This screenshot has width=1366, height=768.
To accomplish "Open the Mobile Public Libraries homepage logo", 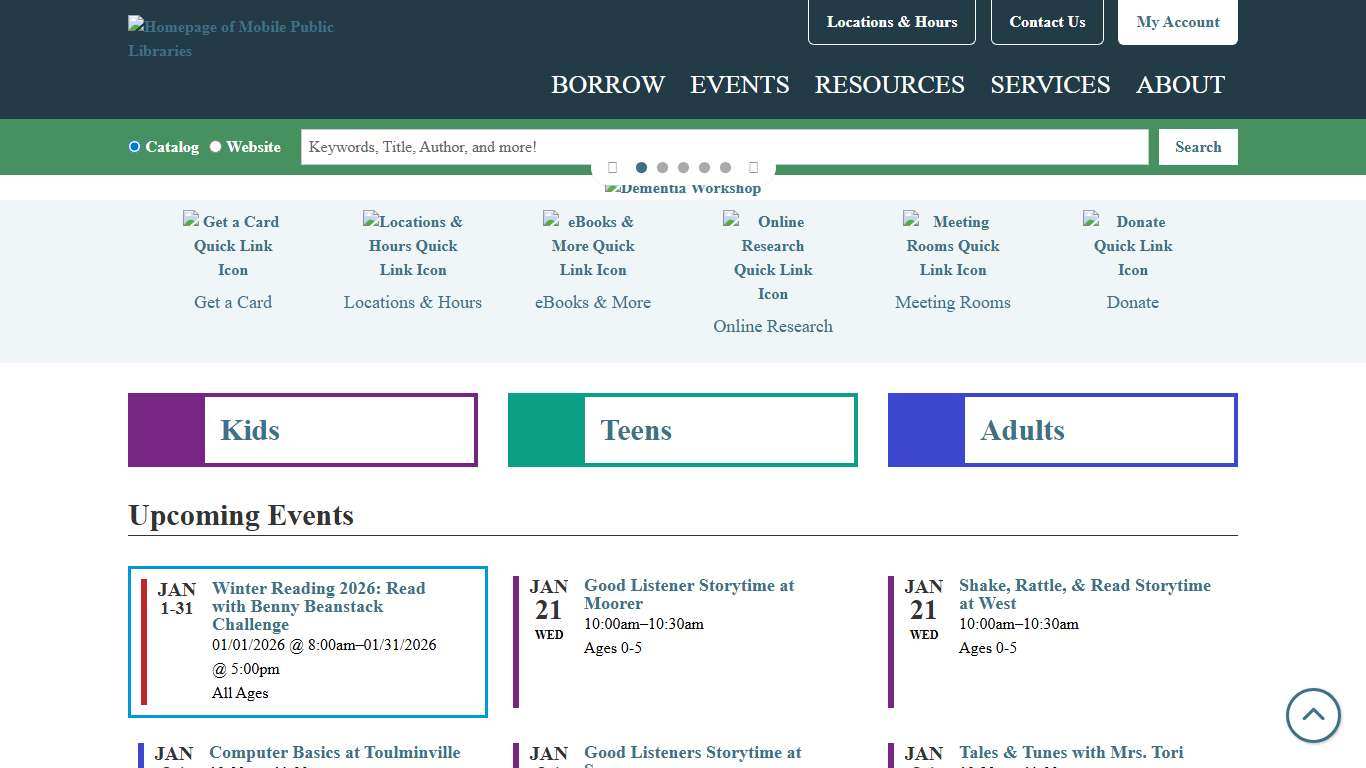I will click(x=231, y=38).
